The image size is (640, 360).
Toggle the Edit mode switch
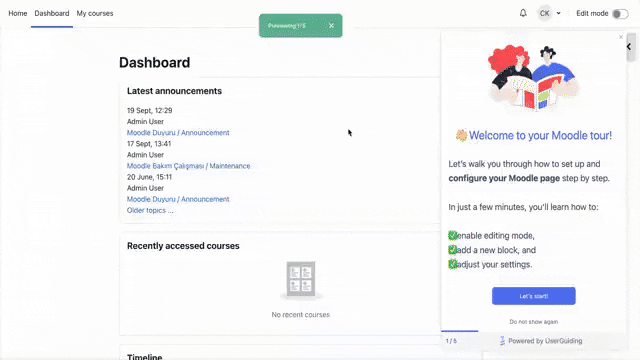(x=620, y=13)
